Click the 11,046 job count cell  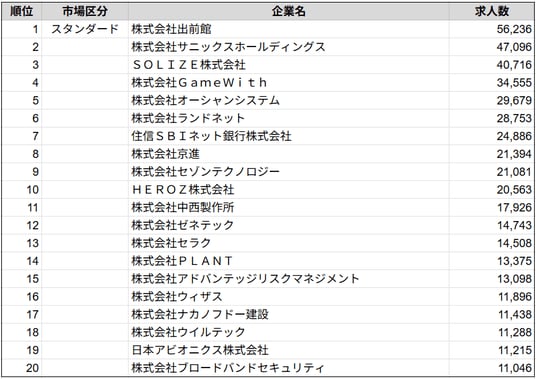(x=491, y=368)
